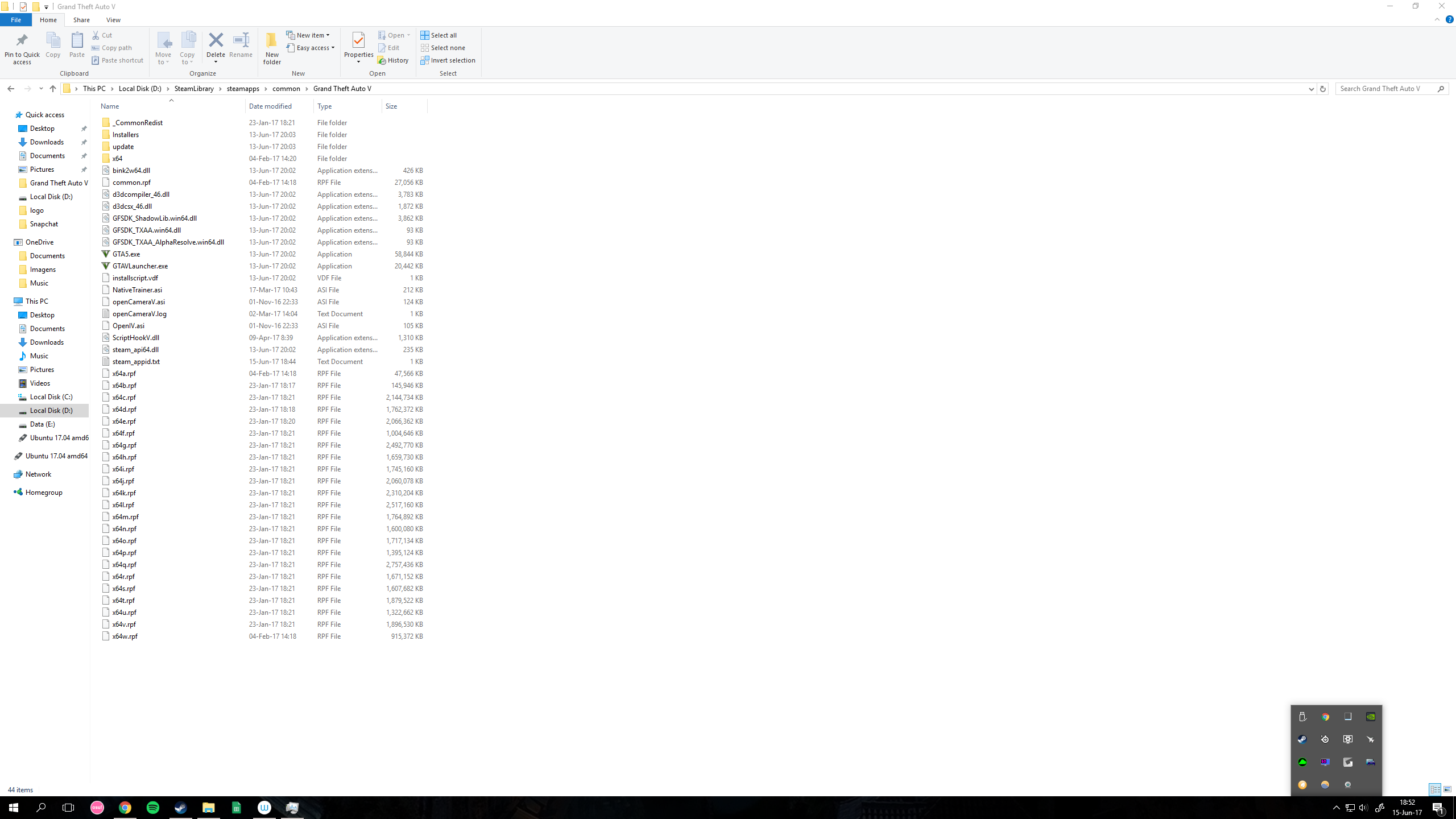
Task: Click the New folder icon
Action: pyautogui.click(x=272, y=41)
